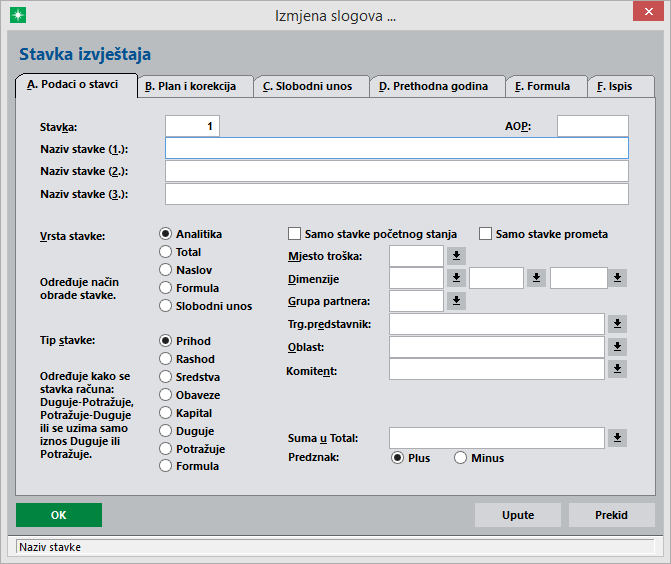Choose Duguje as Tip stavke
The width and height of the screenshot is (671, 564).
187,430
